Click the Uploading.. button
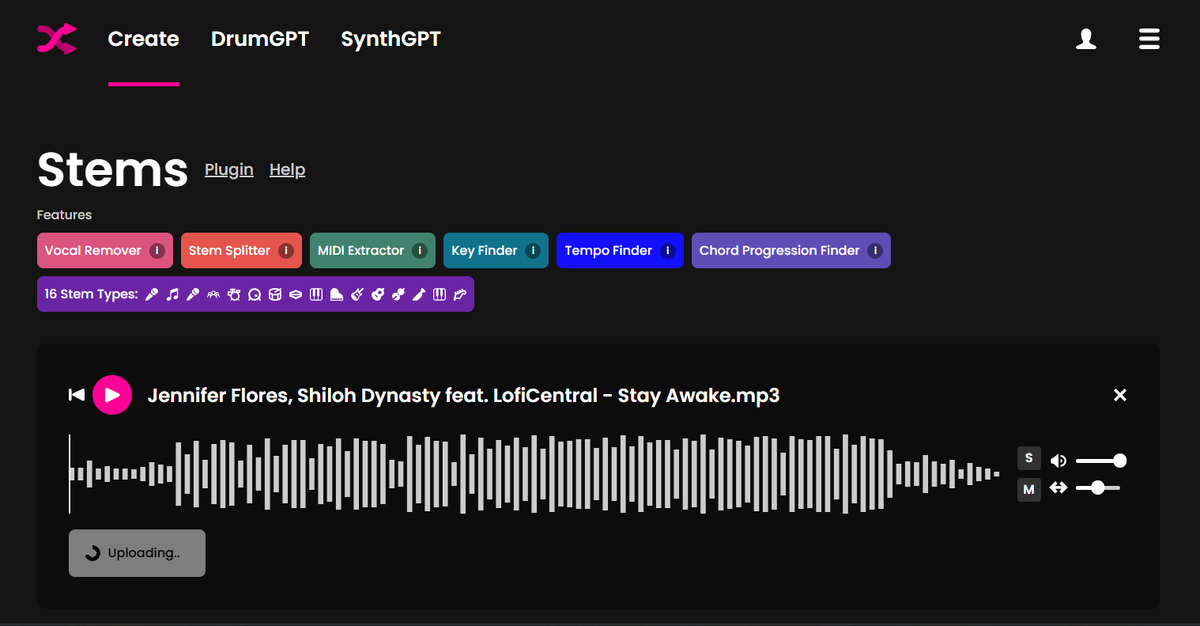Screen dimensions: 1200x626 137,553
